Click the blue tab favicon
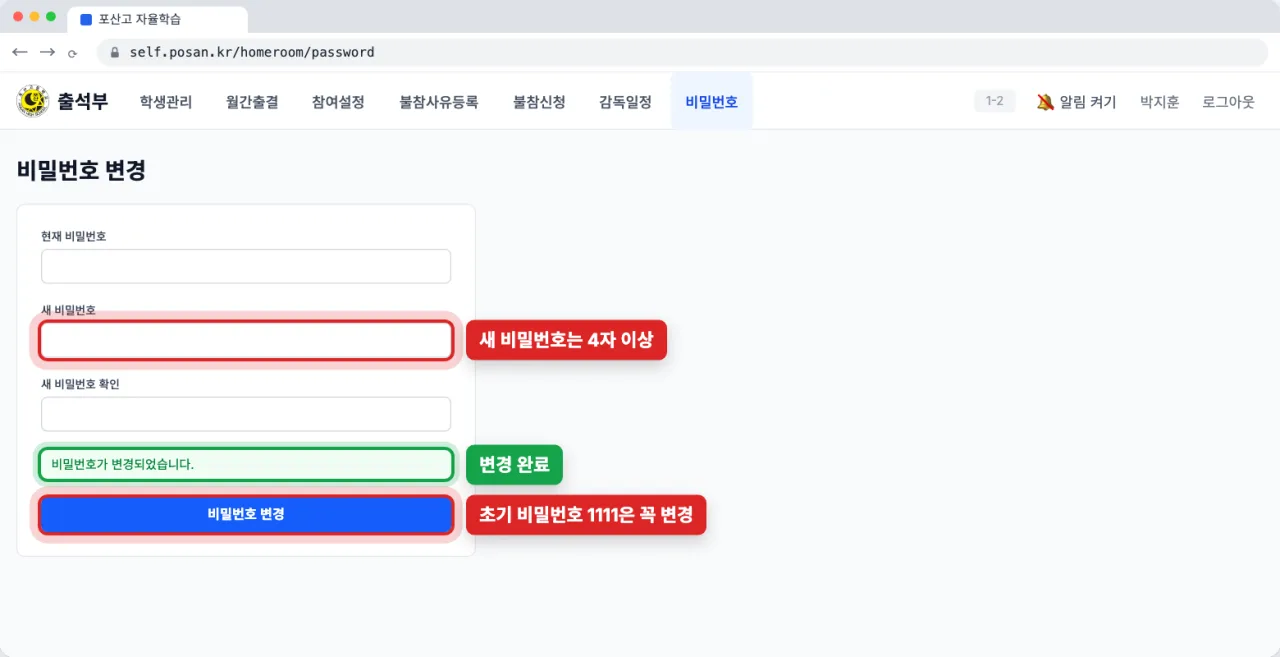Image resolution: width=1280 pixels, height=657 pixels. pos(86,19)
